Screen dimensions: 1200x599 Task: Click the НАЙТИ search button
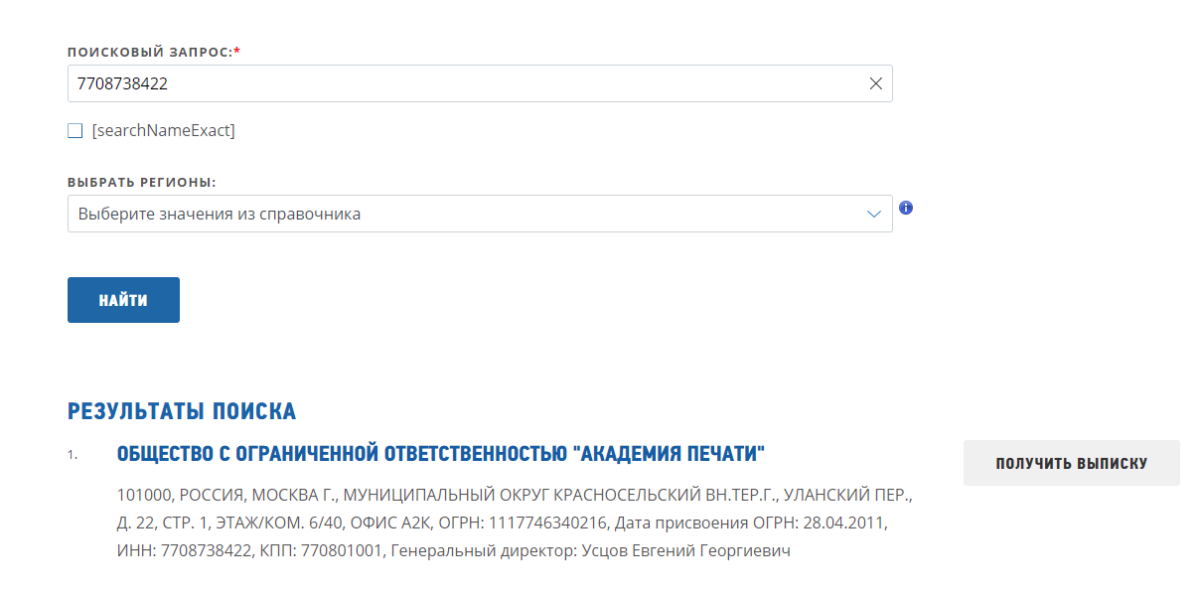point(124,300)
